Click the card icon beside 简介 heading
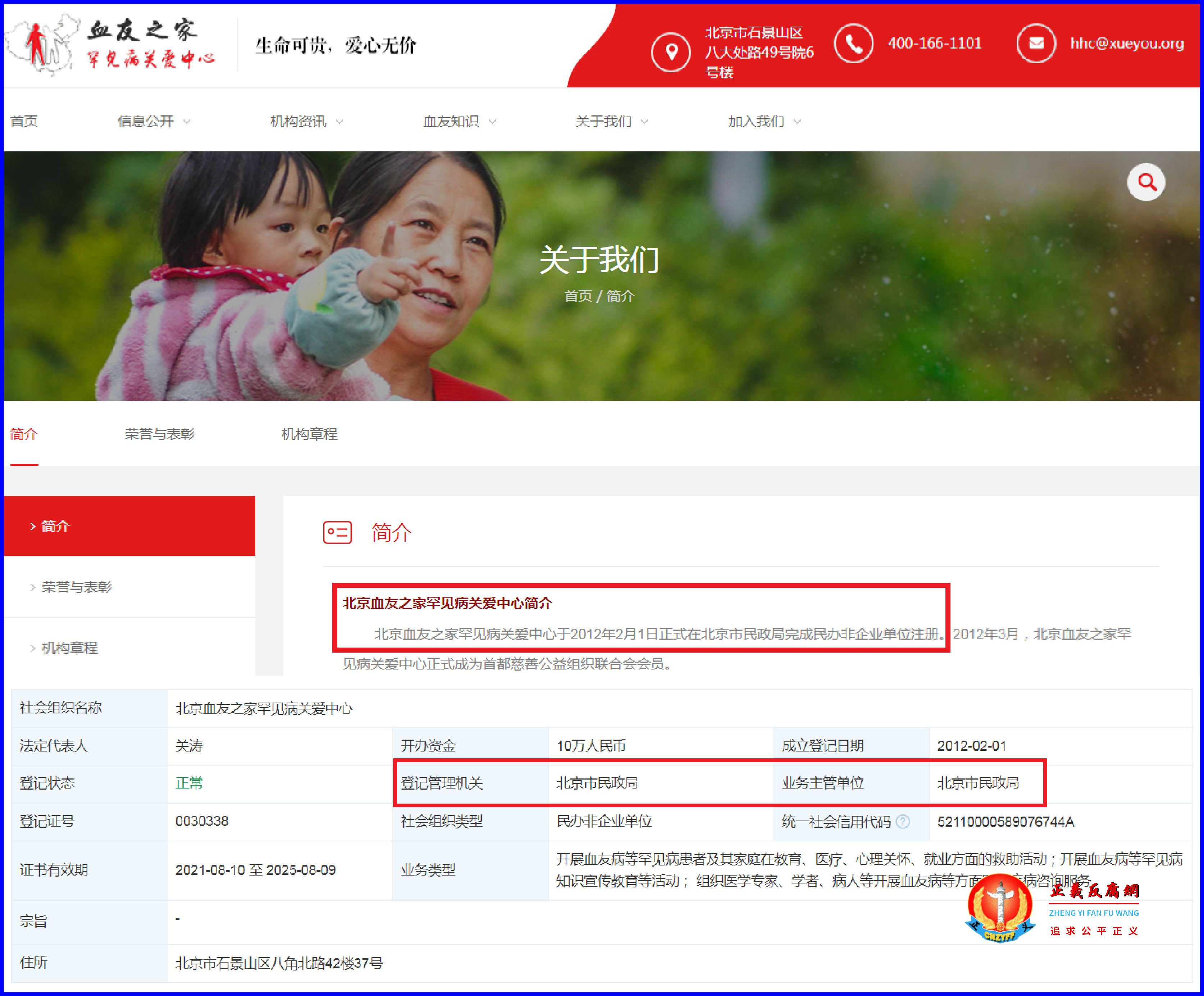 (x=338, y=532)
